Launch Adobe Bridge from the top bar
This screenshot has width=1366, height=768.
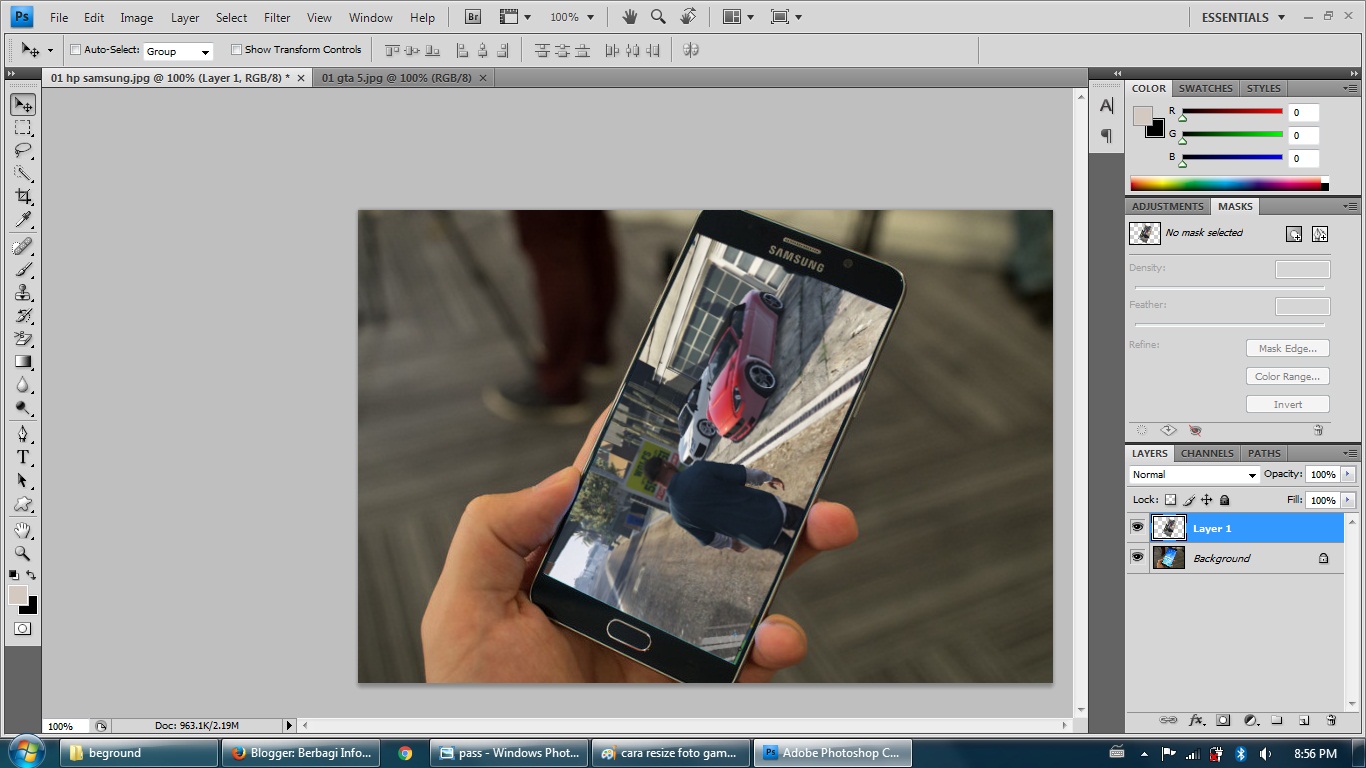pos(473,17)
